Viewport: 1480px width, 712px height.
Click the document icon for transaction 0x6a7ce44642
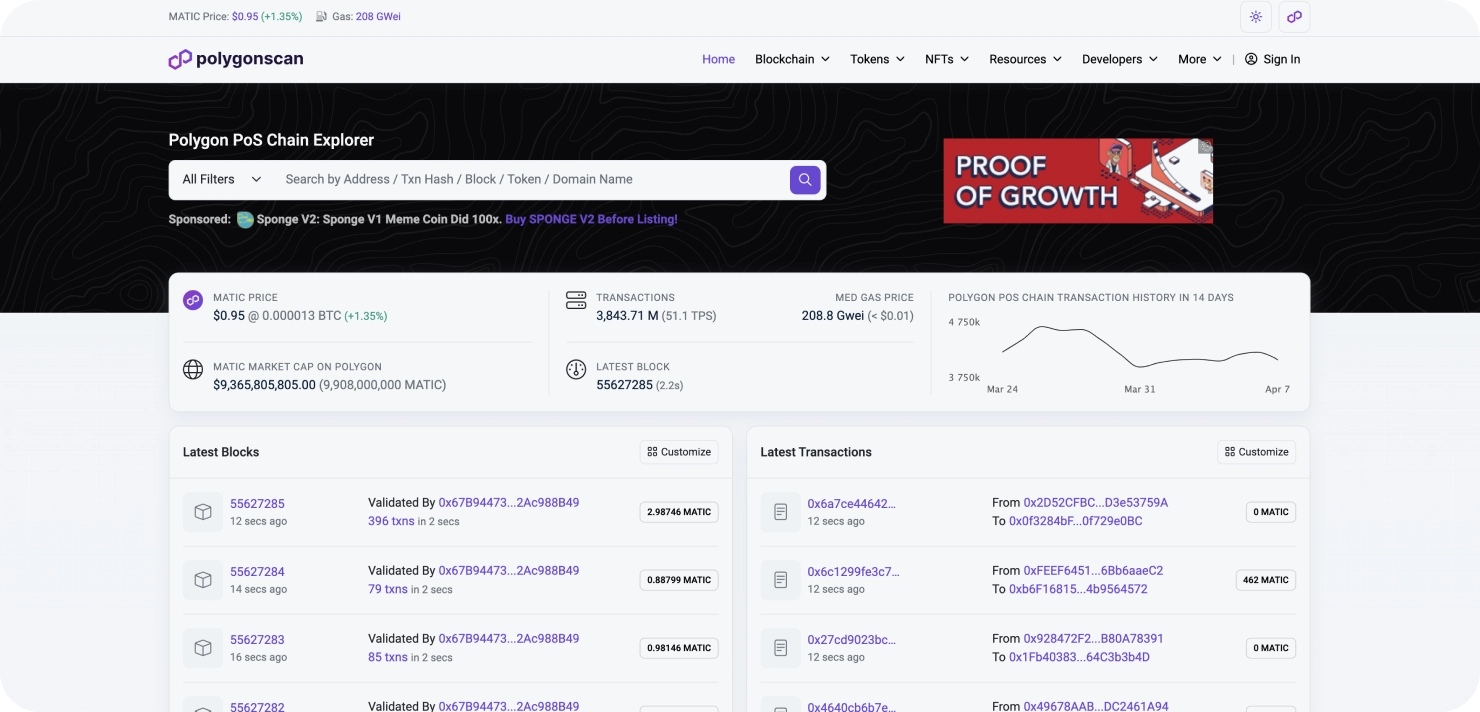click(x=780, y=512)
